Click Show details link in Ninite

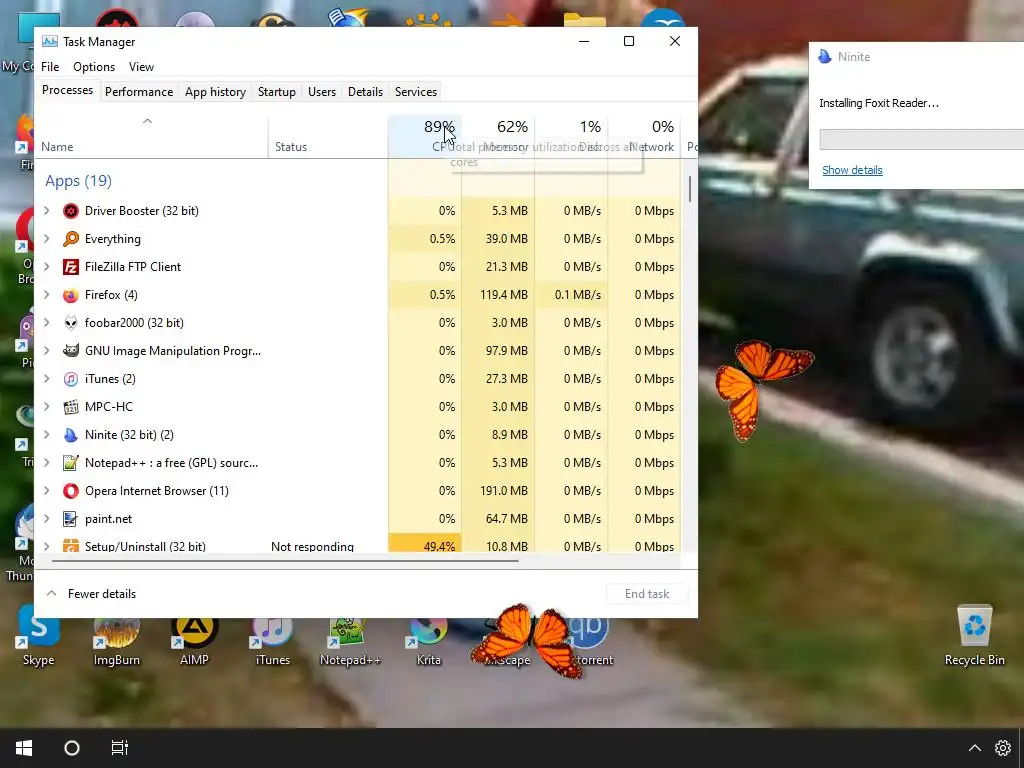[852, 170]
